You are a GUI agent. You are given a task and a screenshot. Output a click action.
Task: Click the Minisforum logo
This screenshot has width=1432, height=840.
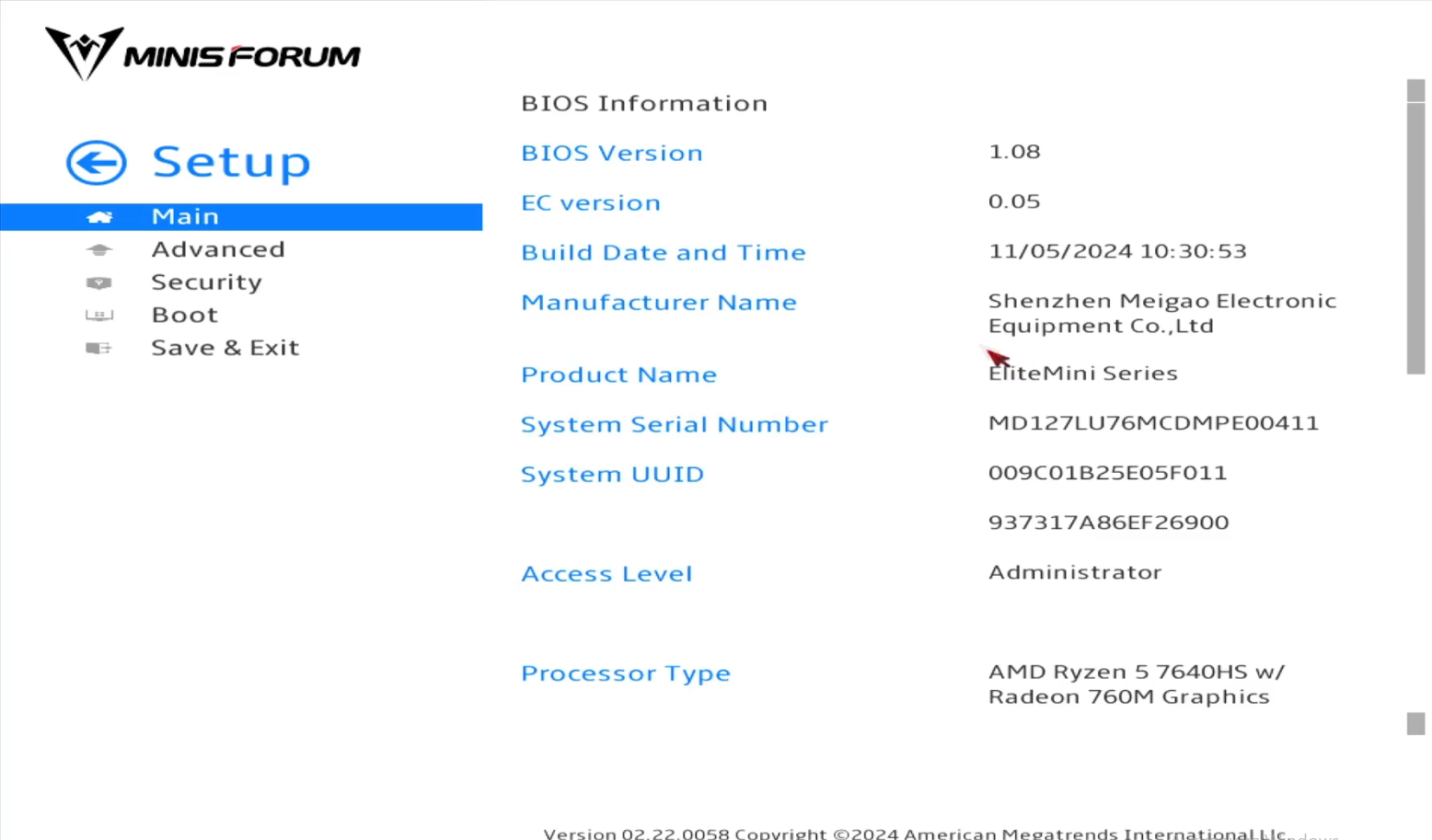coord(202,53)
